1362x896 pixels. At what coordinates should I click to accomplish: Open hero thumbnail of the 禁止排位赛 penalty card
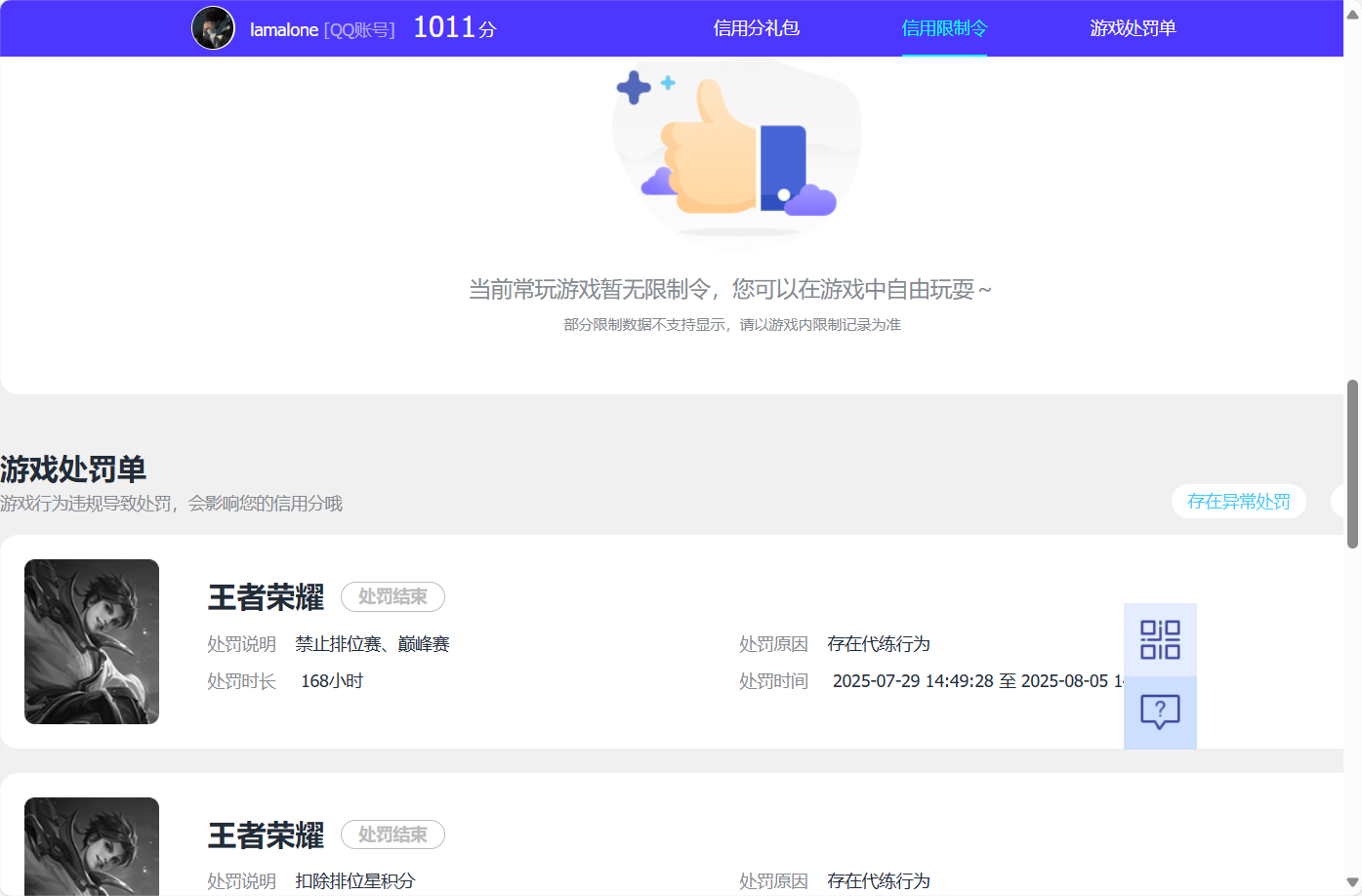92,641
